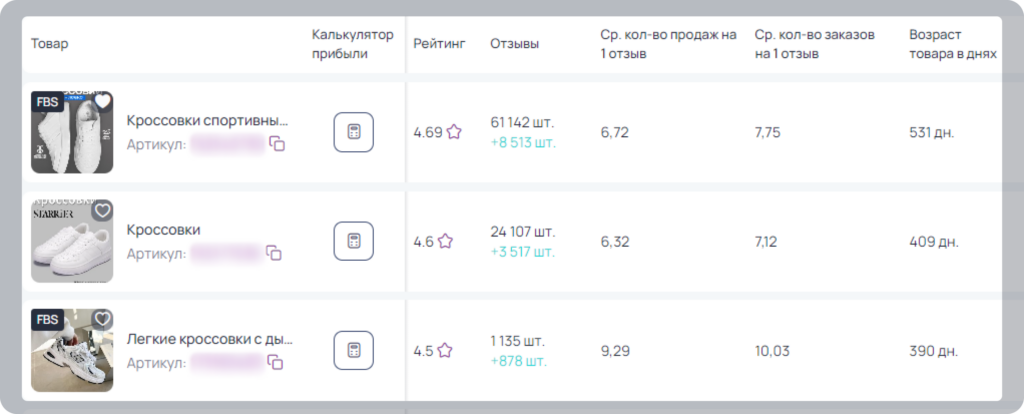This screenshot has width=1024, height=414.
Task: Click Калькулятор прибыли column header
Action: [x=353, y=44]
